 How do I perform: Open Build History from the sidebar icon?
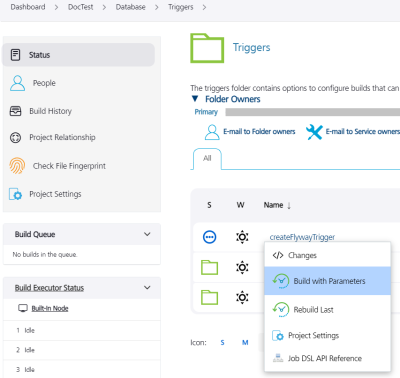15,111
